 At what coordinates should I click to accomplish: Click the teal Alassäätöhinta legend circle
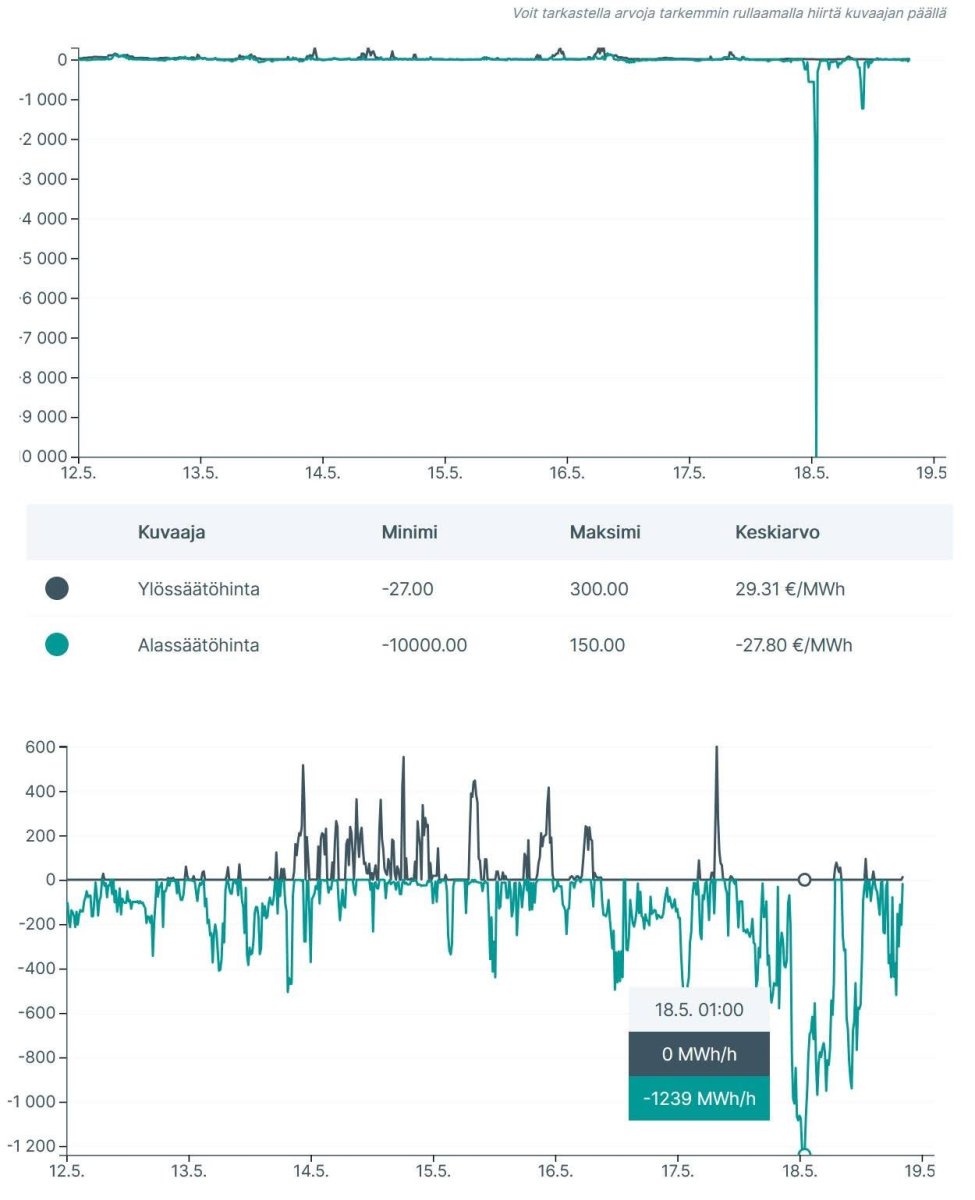tap(57, 645)
